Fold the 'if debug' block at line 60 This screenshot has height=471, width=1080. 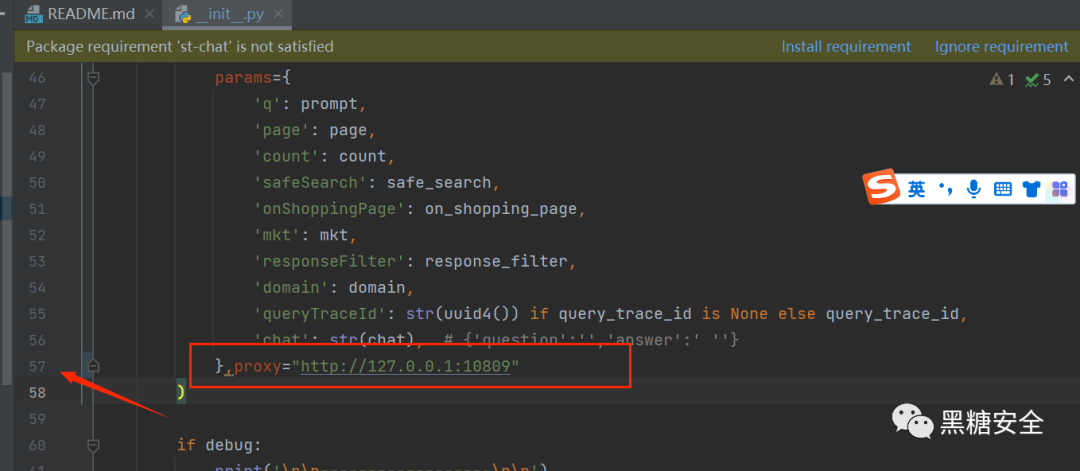pos(93,444)
